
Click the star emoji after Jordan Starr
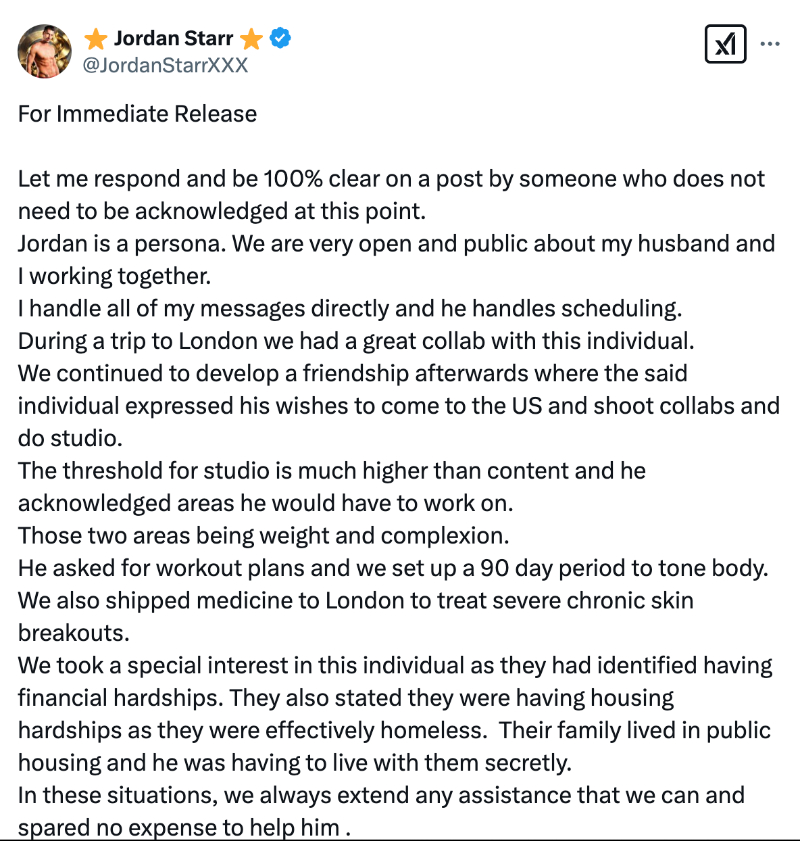[251, 39]
